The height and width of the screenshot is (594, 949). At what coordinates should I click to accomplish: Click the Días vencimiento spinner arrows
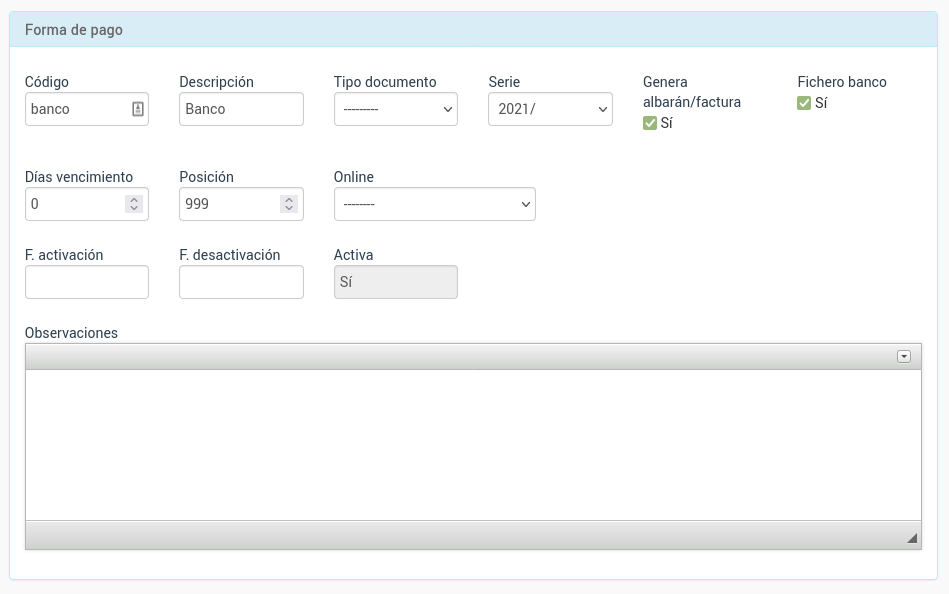[x=134, y=204]
